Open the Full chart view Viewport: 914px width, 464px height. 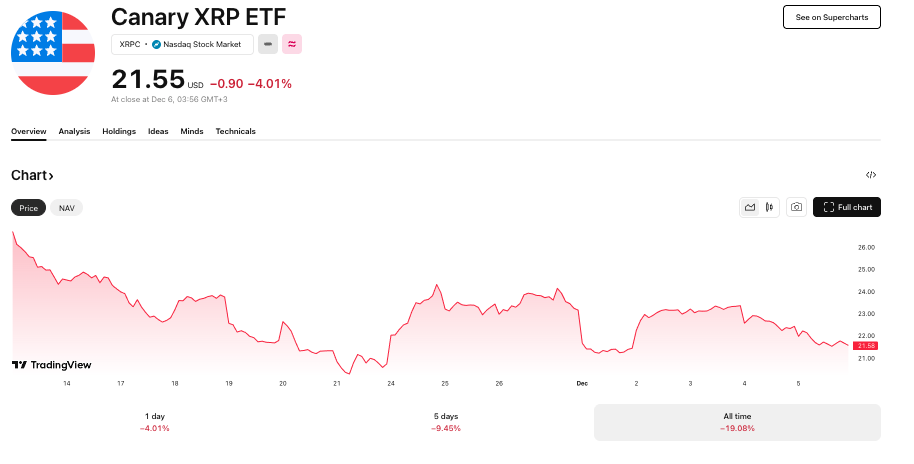pyautogui.click(x=847, y=207)
